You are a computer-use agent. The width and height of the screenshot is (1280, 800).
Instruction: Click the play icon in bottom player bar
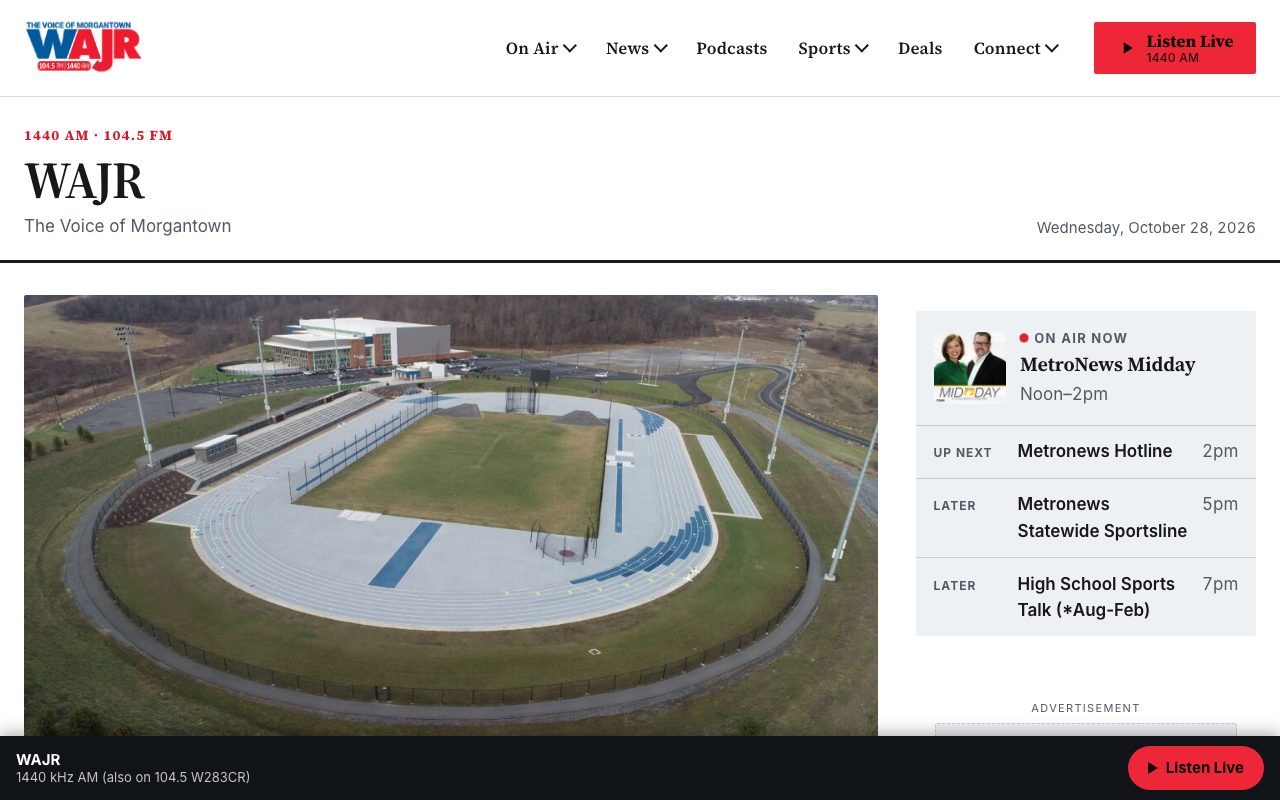[1152, 768]
